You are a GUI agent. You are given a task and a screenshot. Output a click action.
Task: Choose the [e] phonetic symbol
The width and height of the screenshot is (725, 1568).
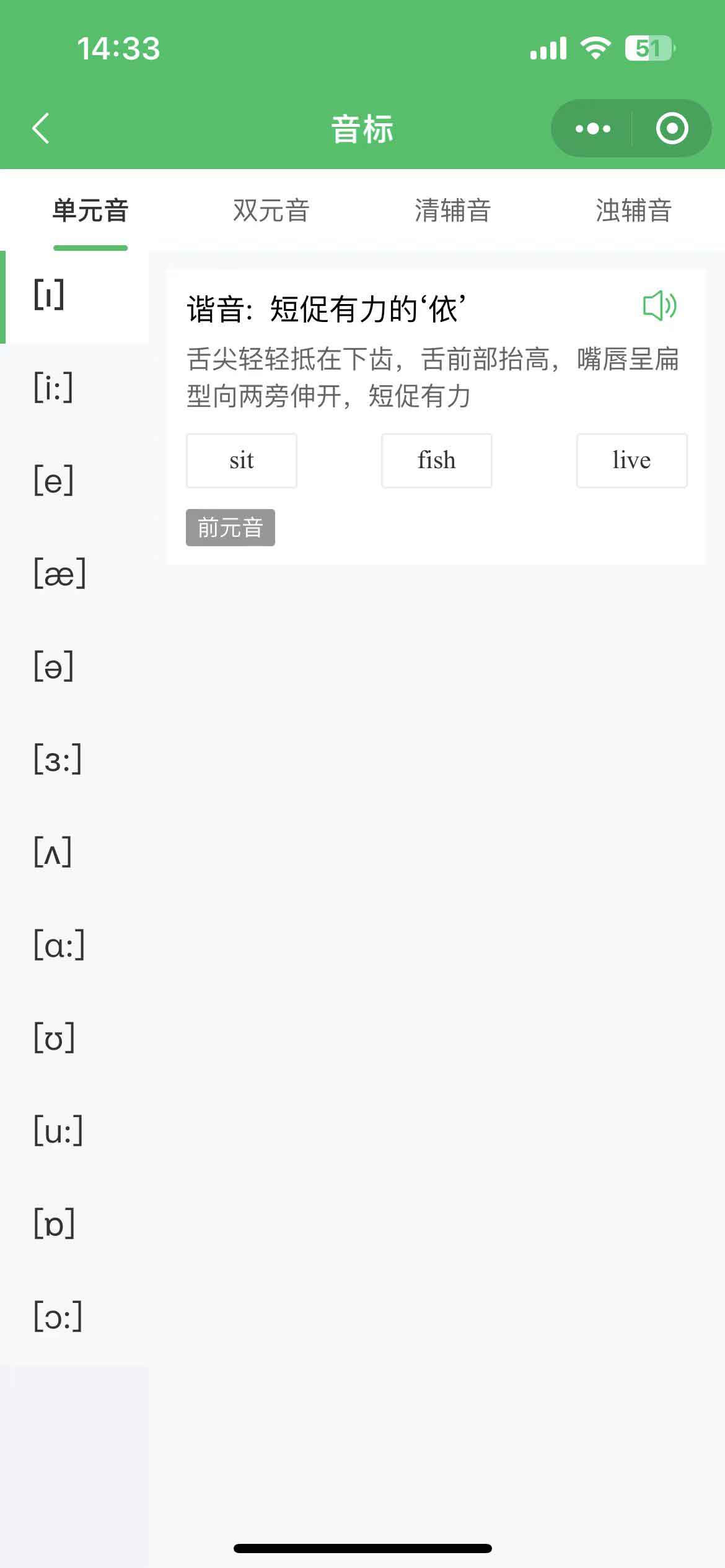[54, 481]
